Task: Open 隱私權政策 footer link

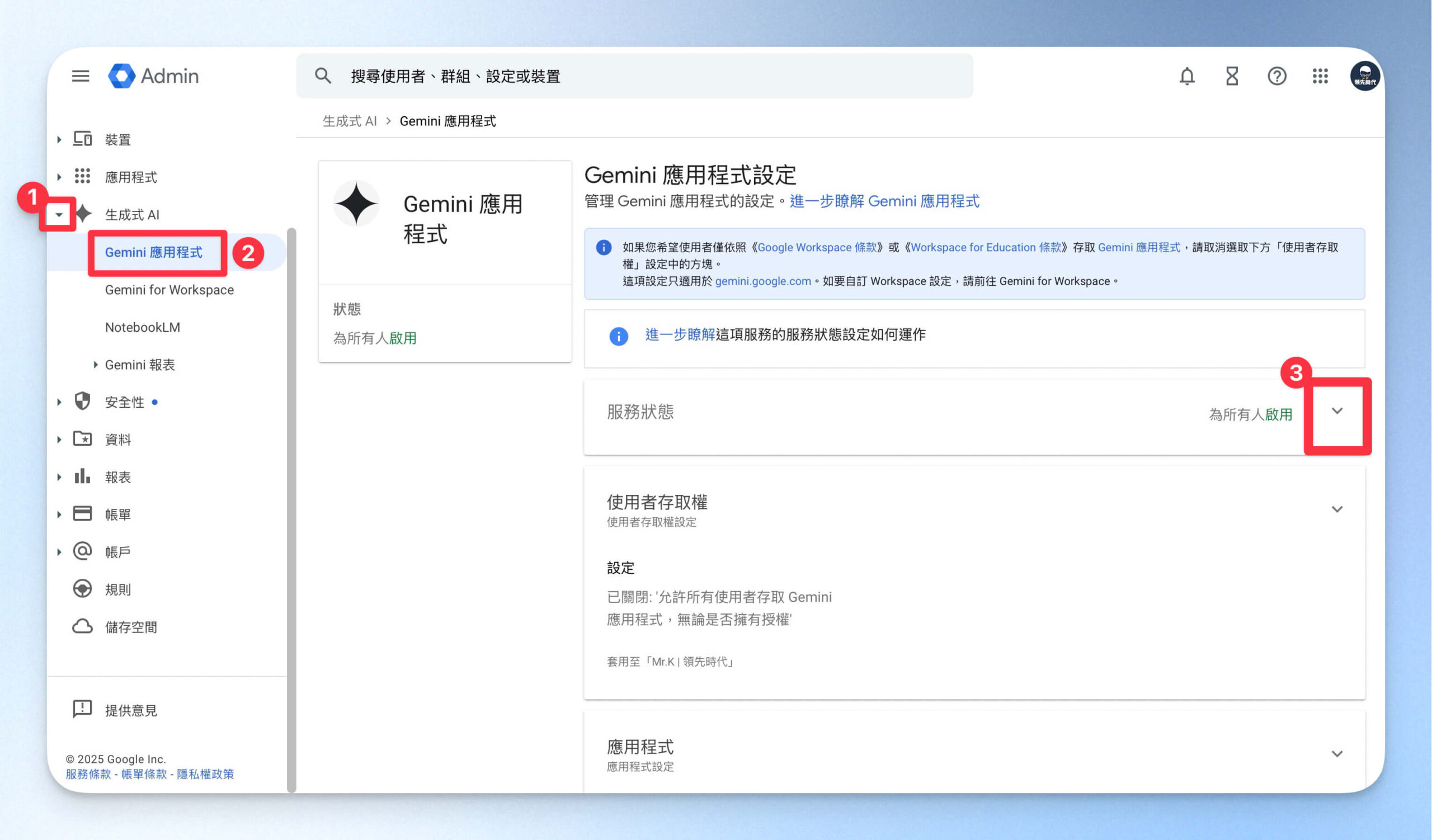Action: [x=205, y=773]
